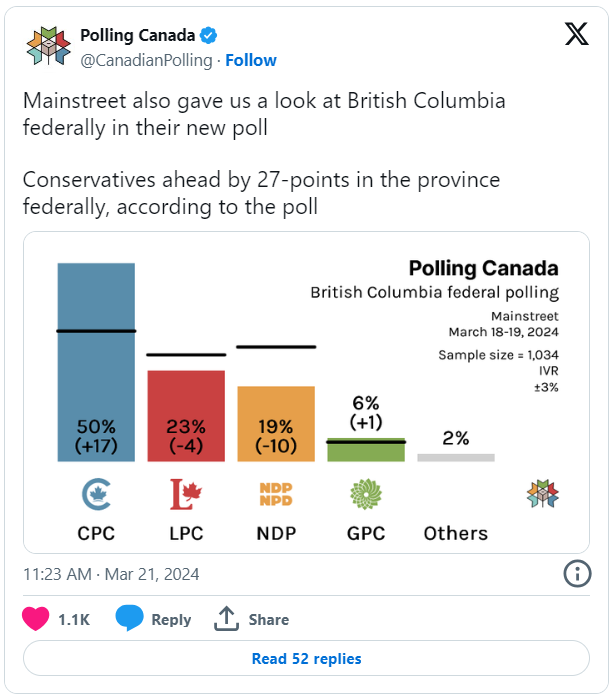
Task: Click the blue CPC 50% bar
Action: tap(96, 362)
